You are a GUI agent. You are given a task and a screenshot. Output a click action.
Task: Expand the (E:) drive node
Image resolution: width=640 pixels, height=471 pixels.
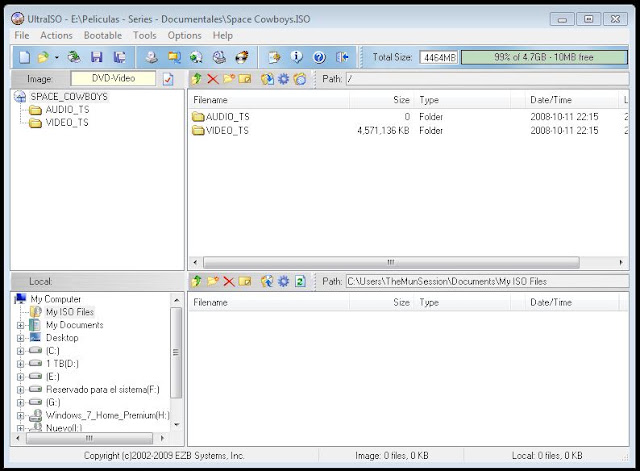(20, 377)
